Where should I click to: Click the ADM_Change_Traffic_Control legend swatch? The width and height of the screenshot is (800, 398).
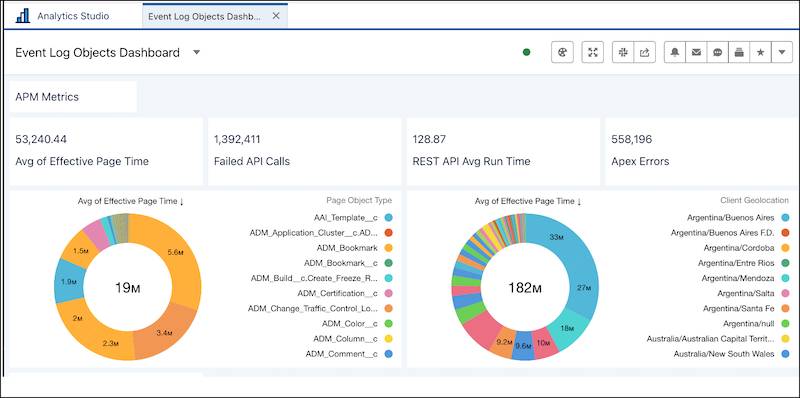pyautogui.click(x=388, y=309)
